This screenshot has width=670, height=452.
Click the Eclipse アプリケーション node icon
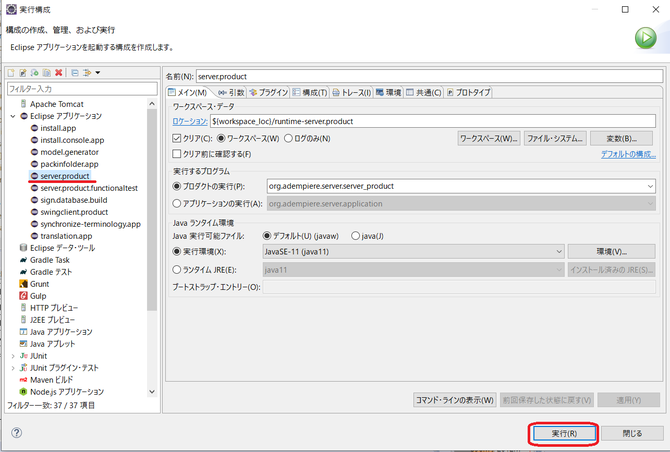tap(24, 116)
